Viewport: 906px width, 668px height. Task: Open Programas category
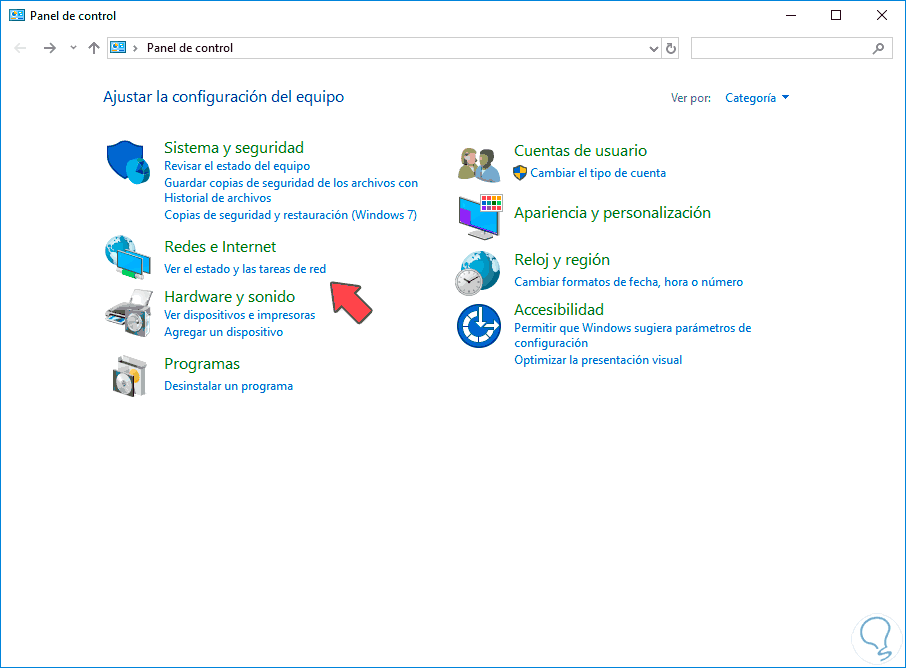pos(202,364)
